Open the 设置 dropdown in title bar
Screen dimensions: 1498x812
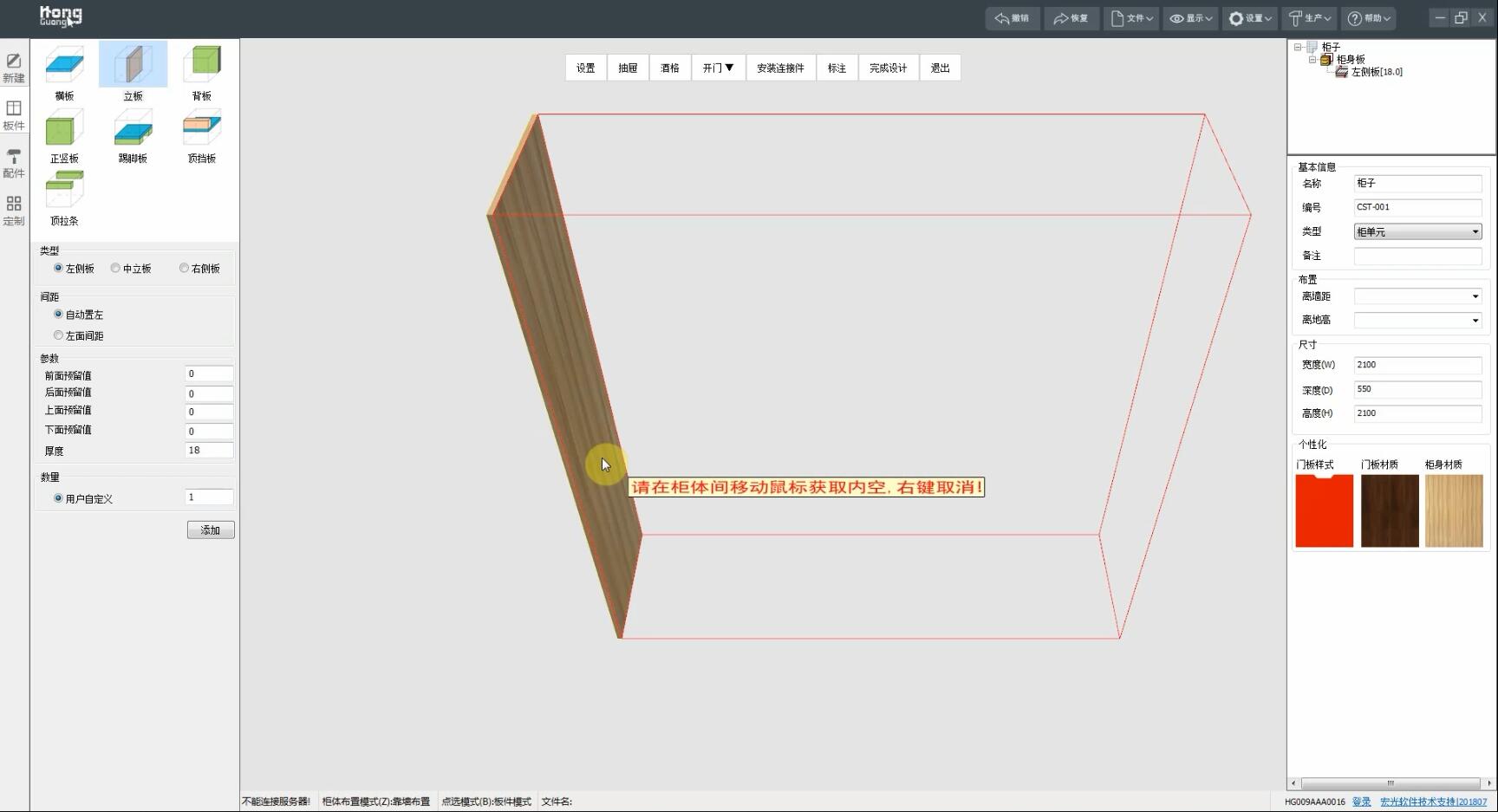point(1249,18)
